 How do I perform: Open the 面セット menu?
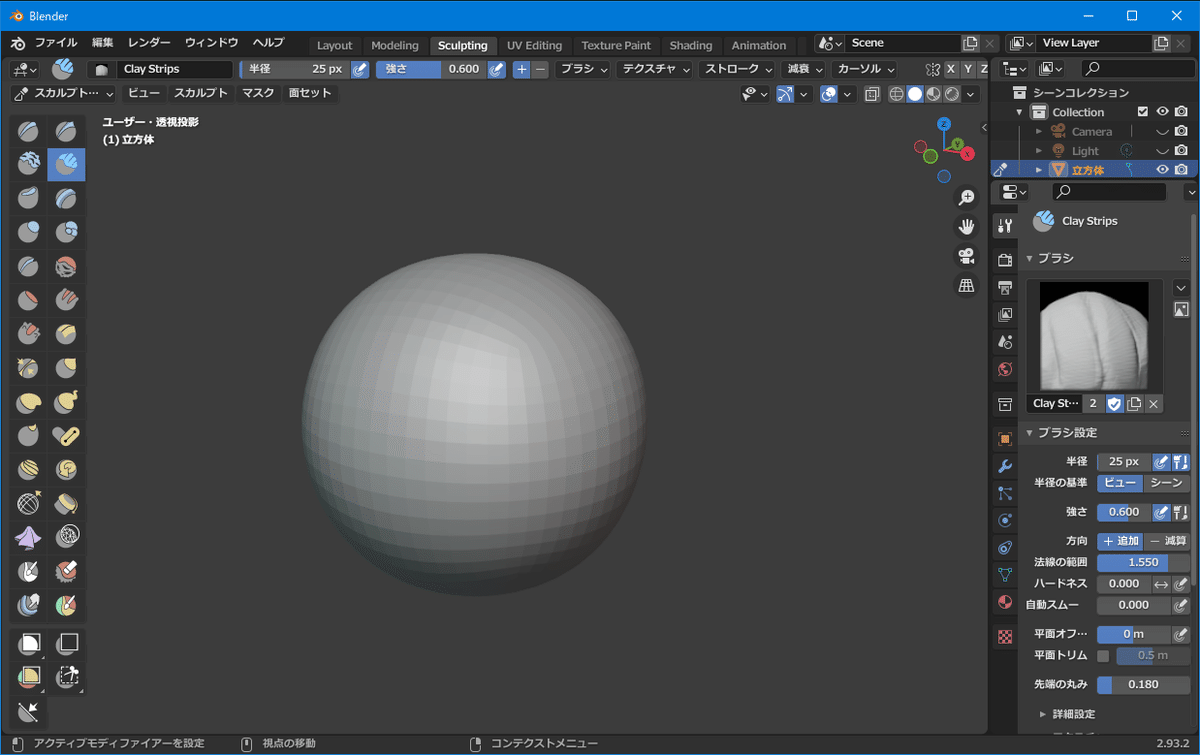tap(310, 93)
